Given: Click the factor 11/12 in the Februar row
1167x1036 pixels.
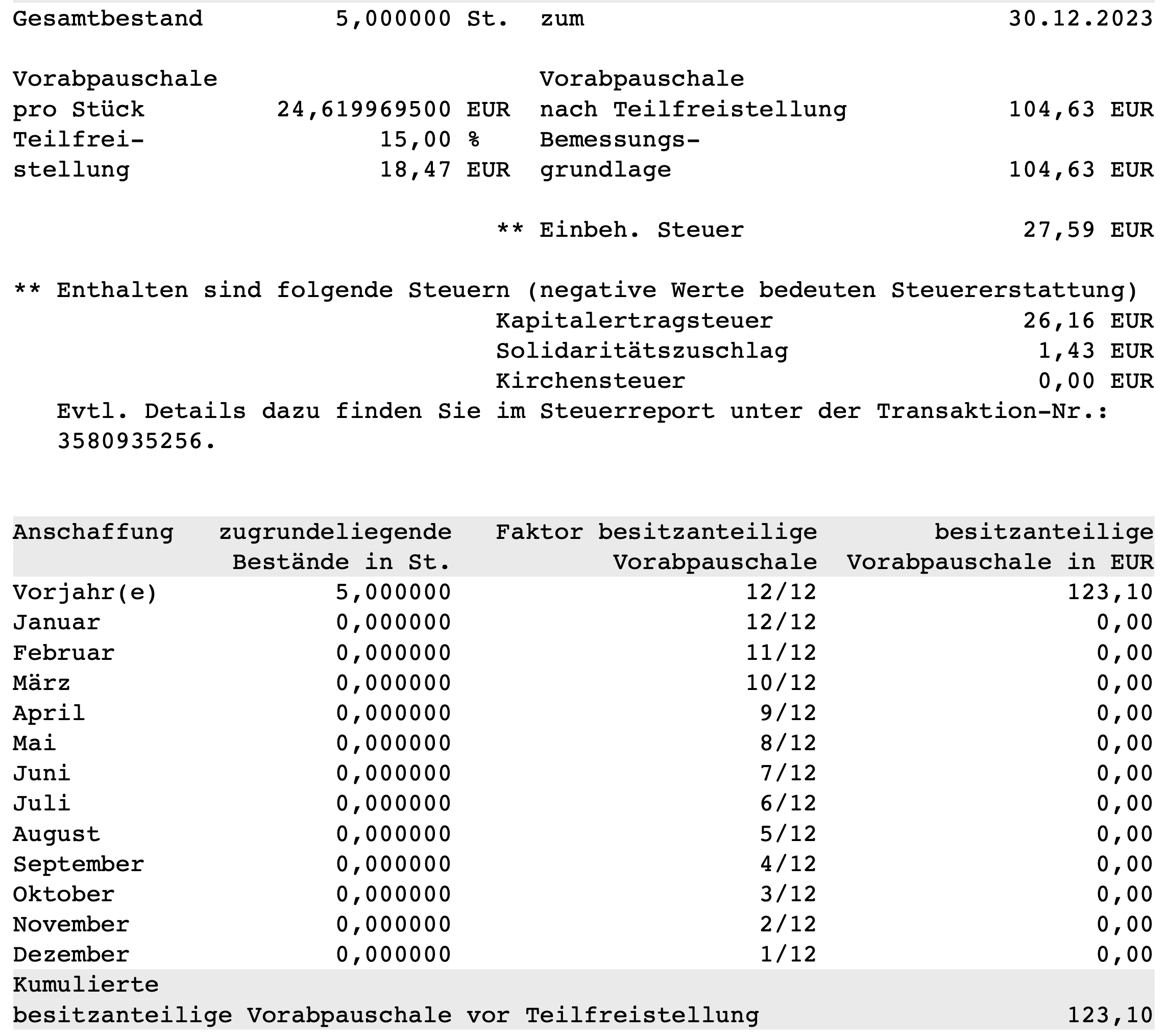Looking at the screenshot, I should (x=781, y=653).
